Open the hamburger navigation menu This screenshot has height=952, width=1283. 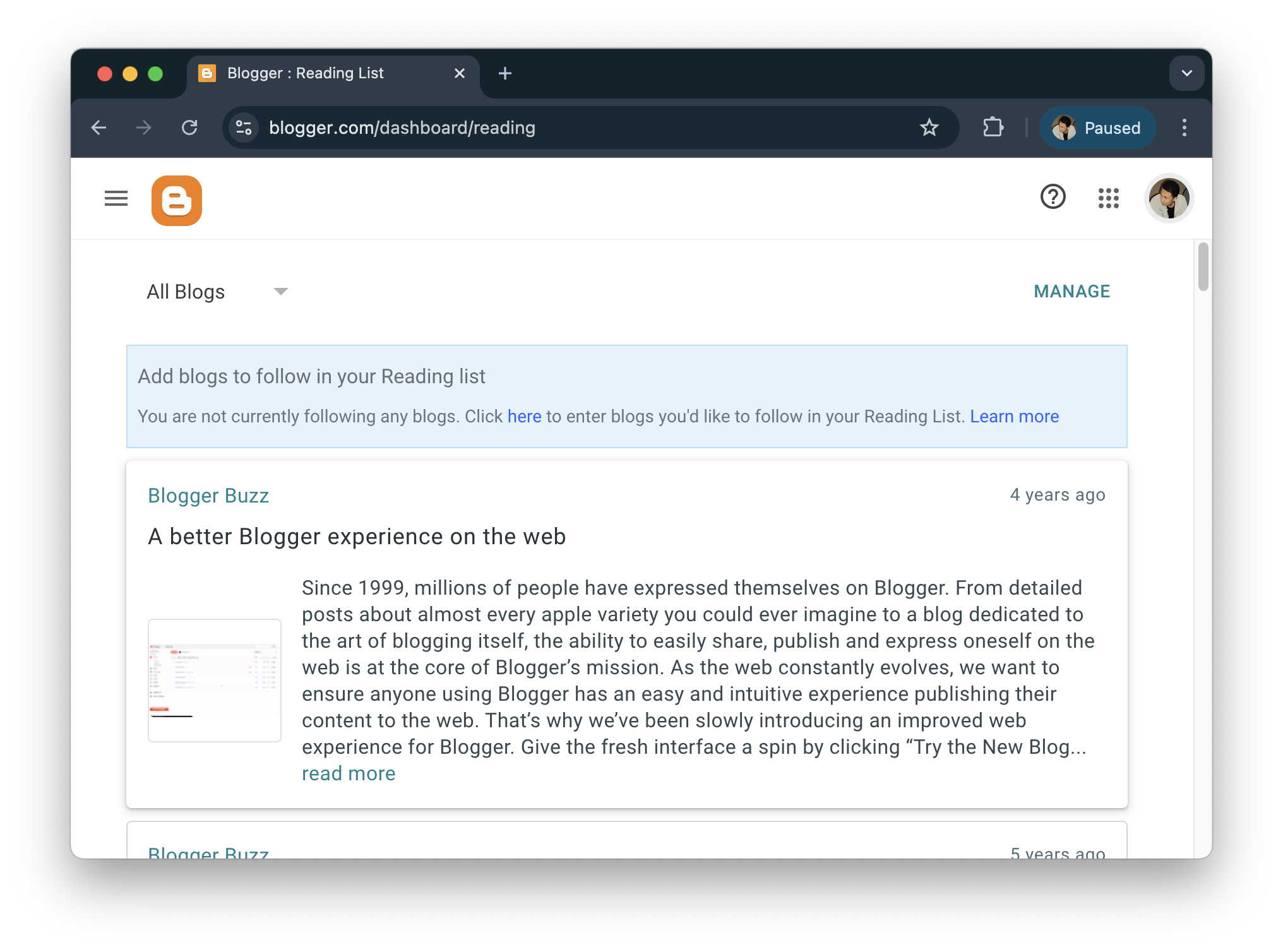tap(116, 199)
